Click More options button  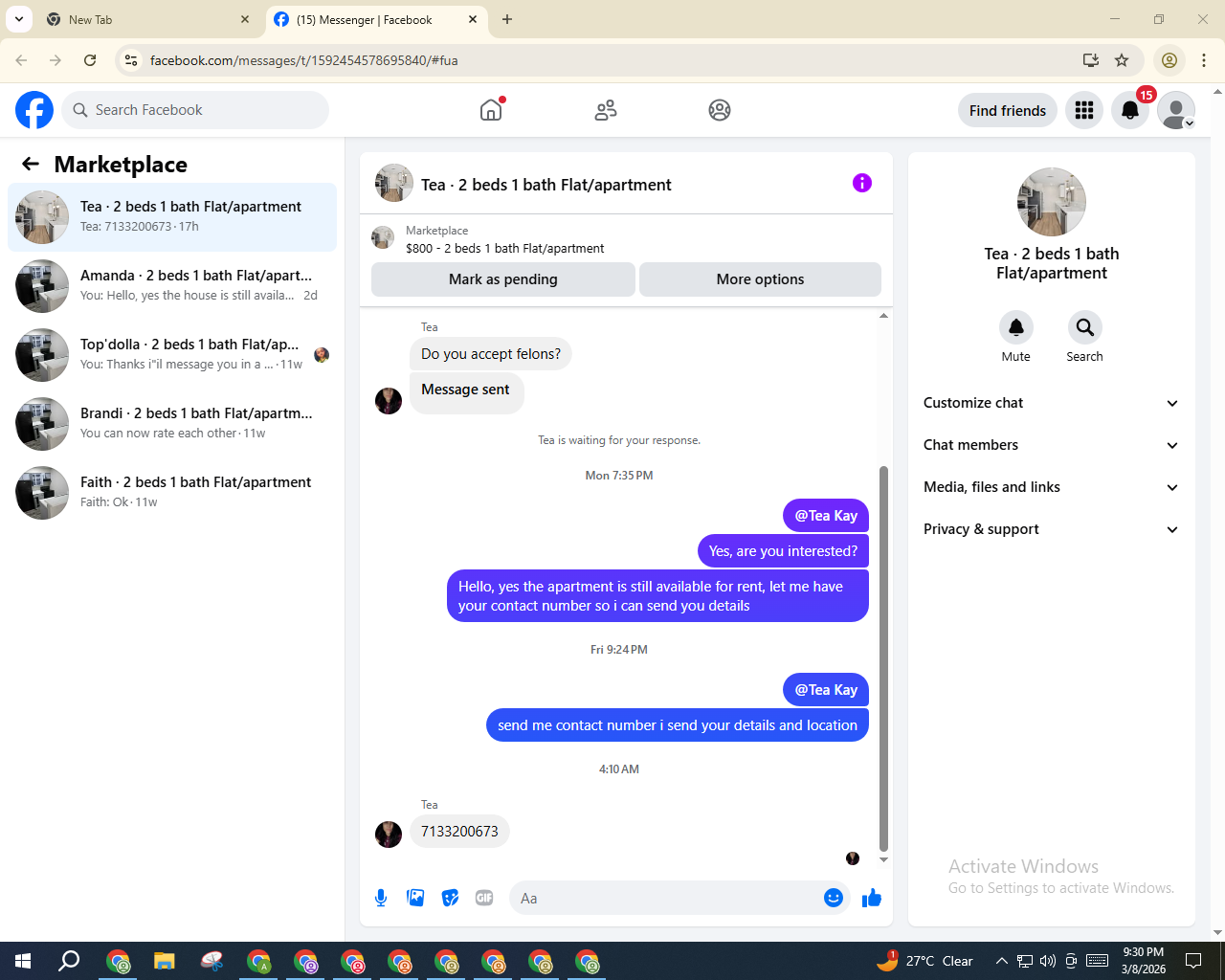click(760, 279)
